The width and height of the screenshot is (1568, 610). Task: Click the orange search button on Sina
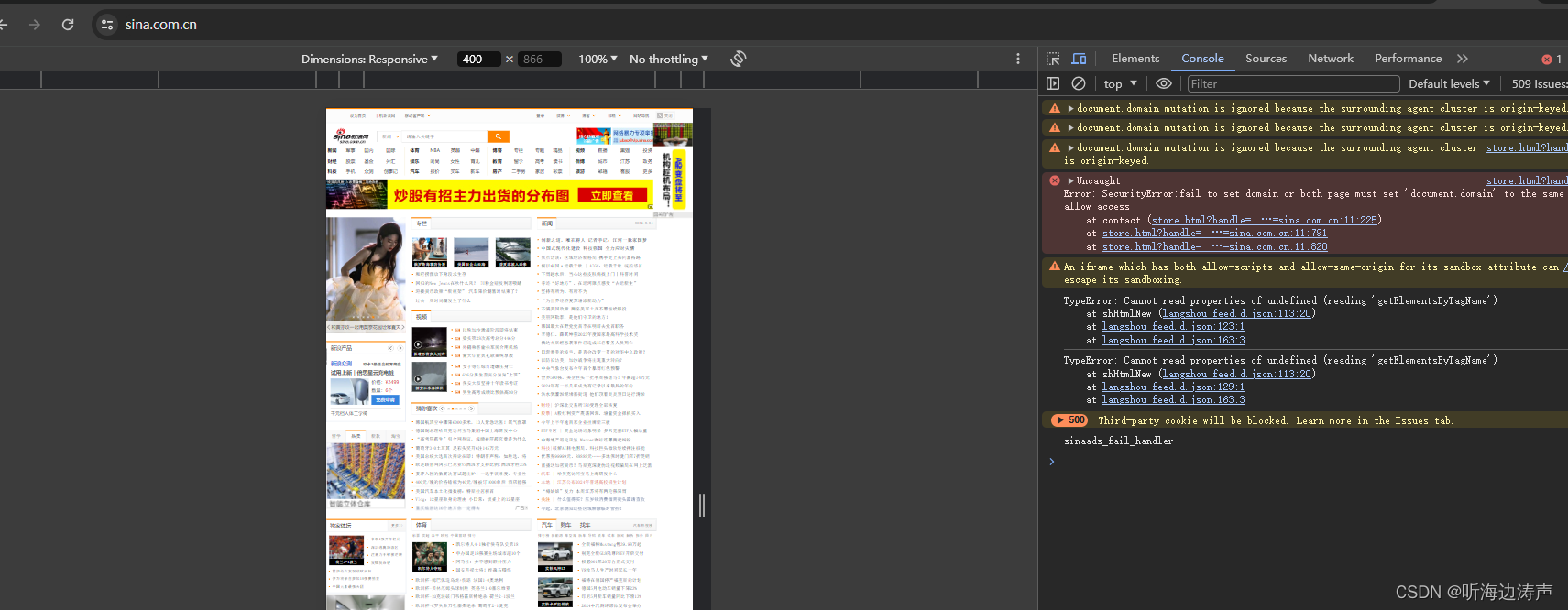tap(498, 136)
